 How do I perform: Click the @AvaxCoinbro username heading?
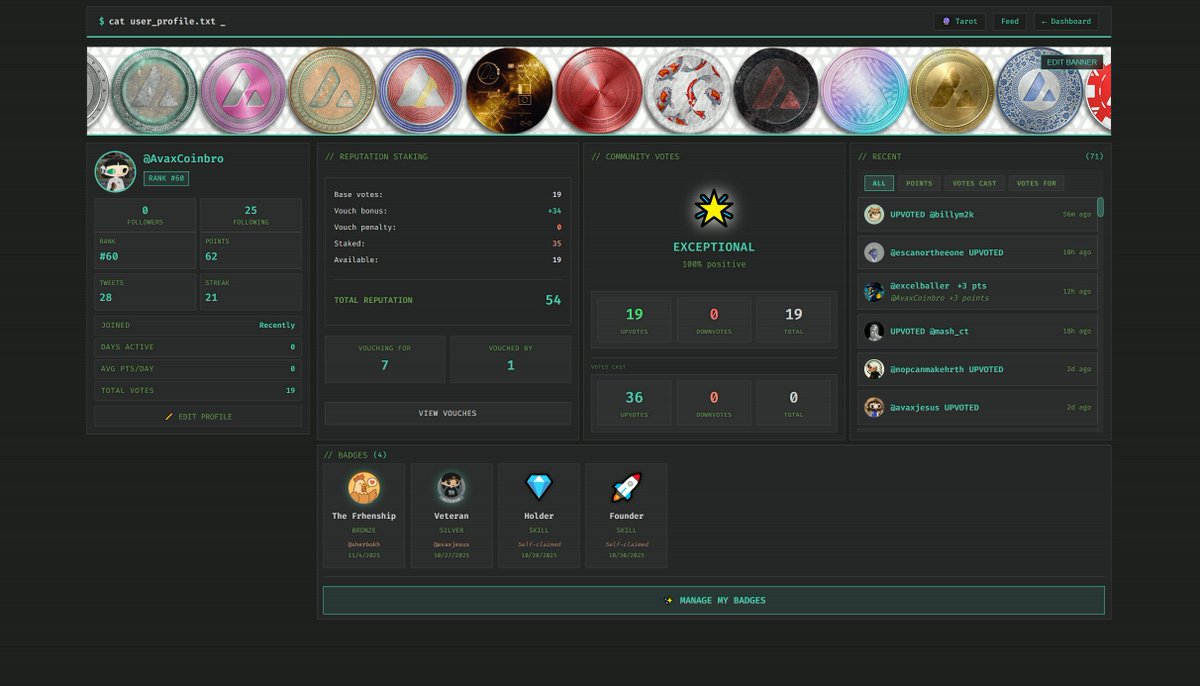[x=183, y=159]
